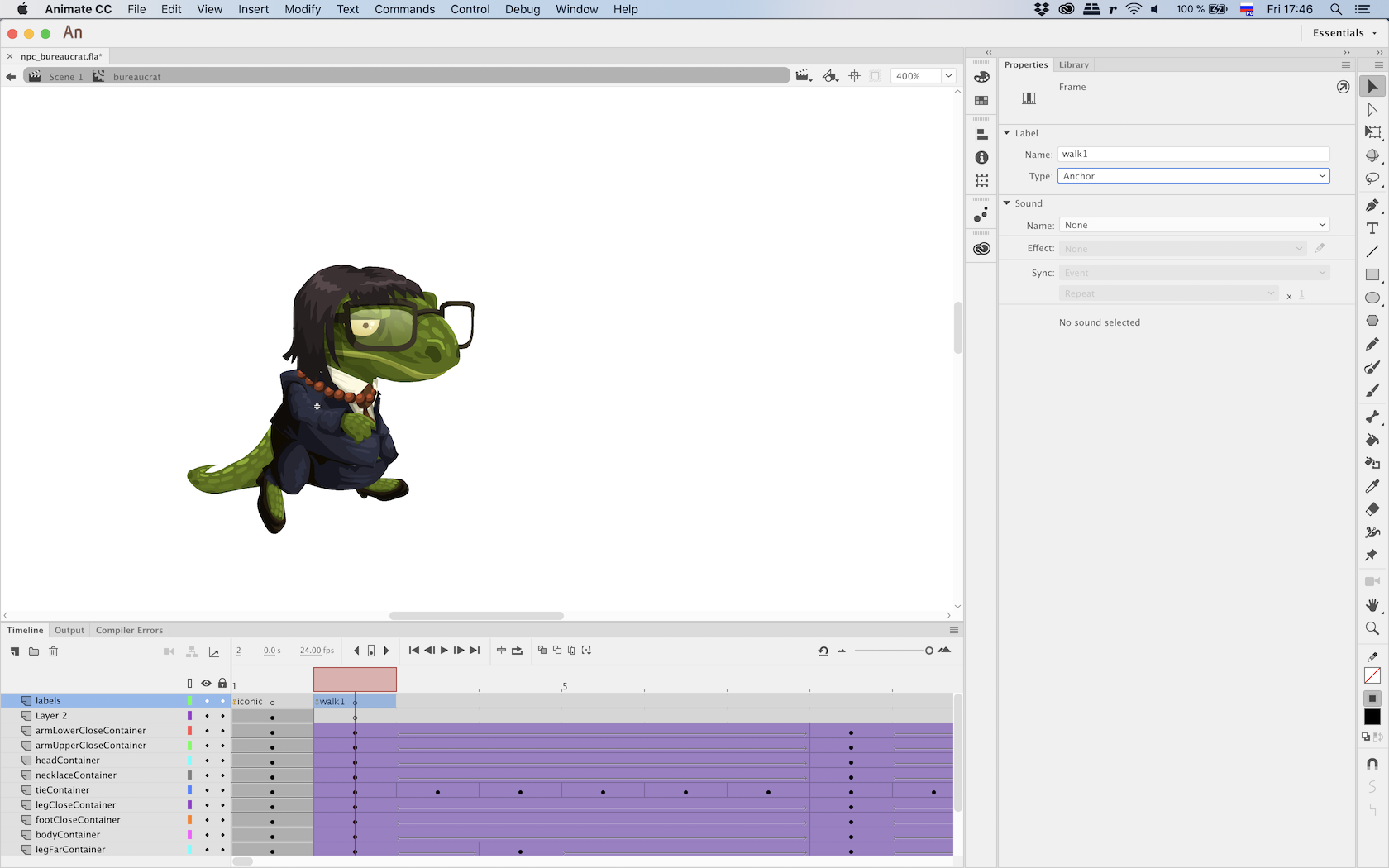1389x868 pixels.
Task: Click the Loop playback icon in timeline
Action: (518, 651)
